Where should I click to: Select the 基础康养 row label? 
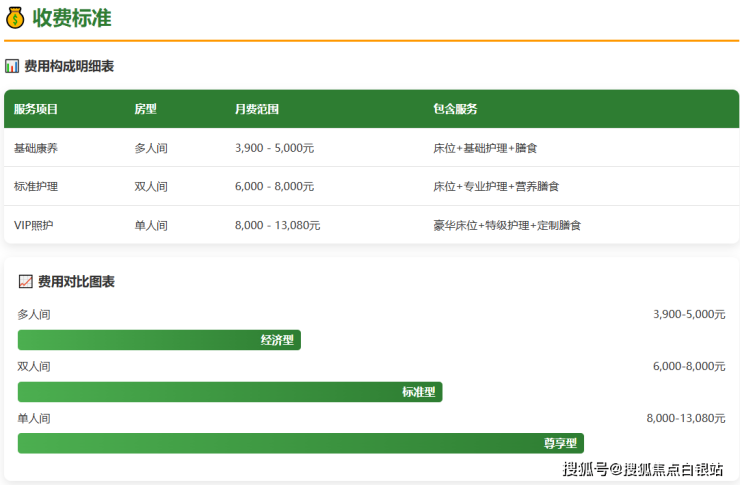click(x=36, y=148)
